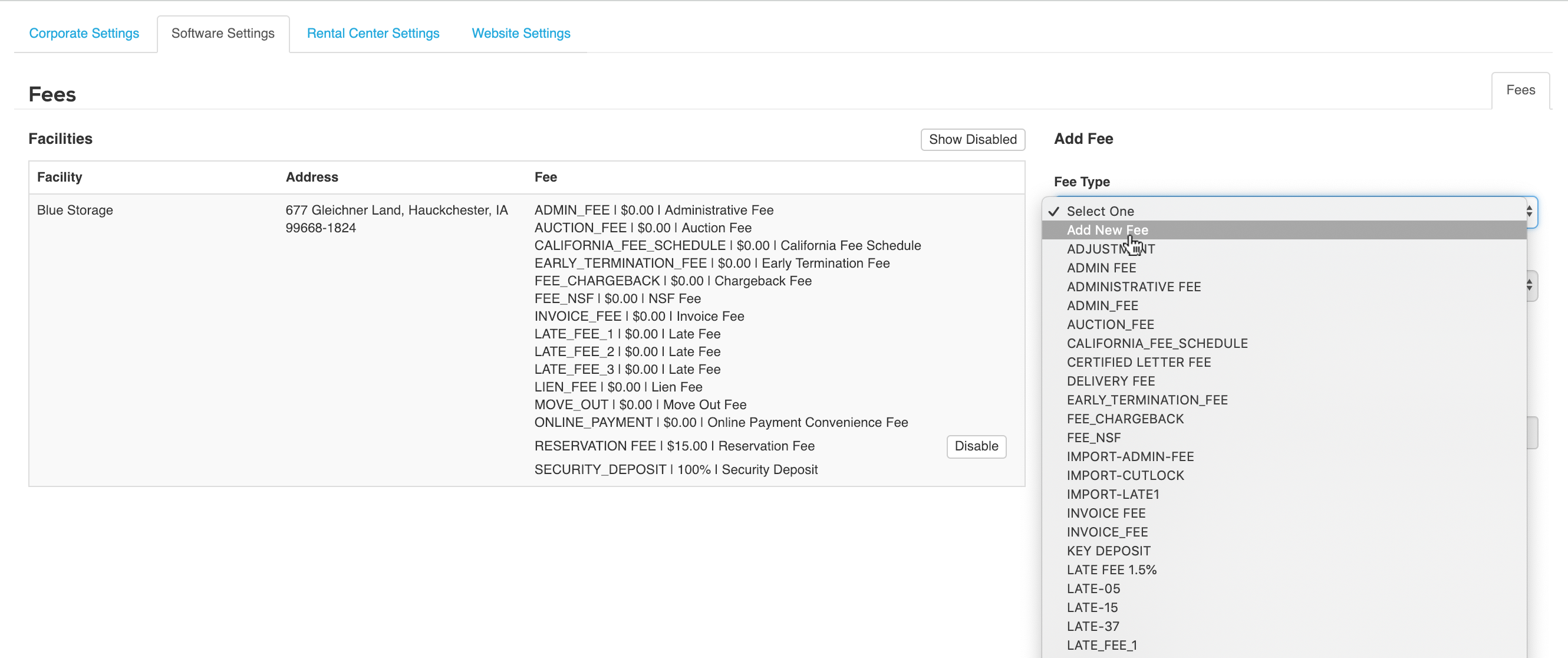1568x658 pixels.
Task: Select ADMIN FEE from the Fee Type options
Action: click(1101, 268)
